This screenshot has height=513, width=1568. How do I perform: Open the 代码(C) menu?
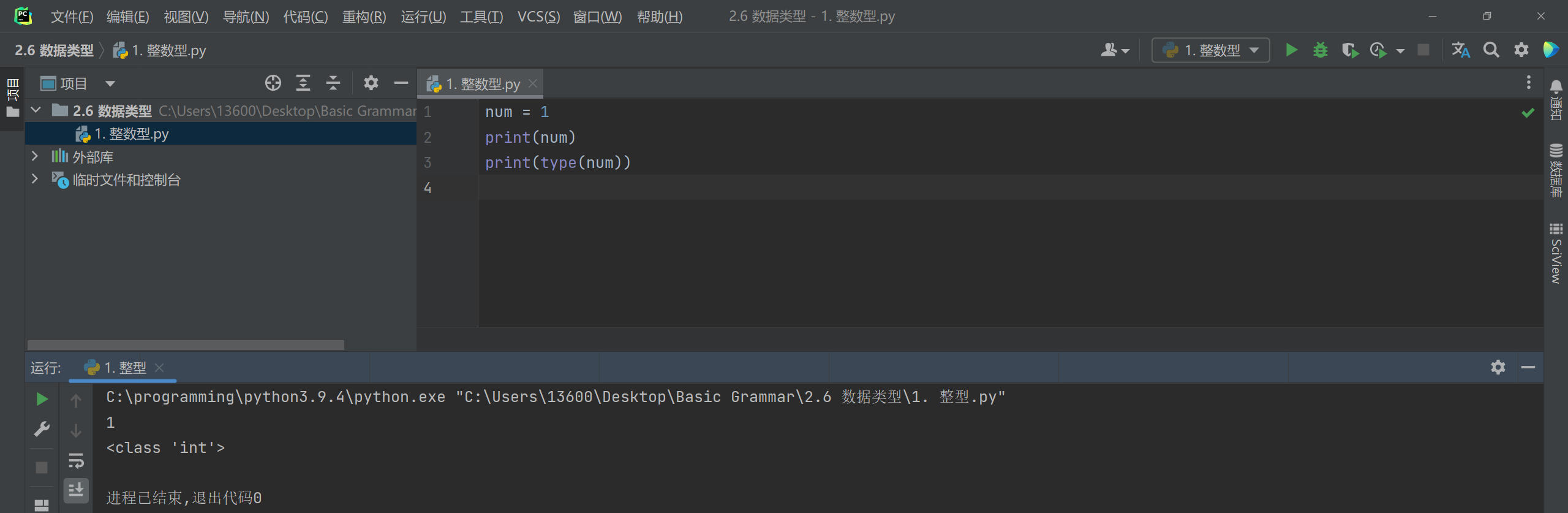click(305, 17)
